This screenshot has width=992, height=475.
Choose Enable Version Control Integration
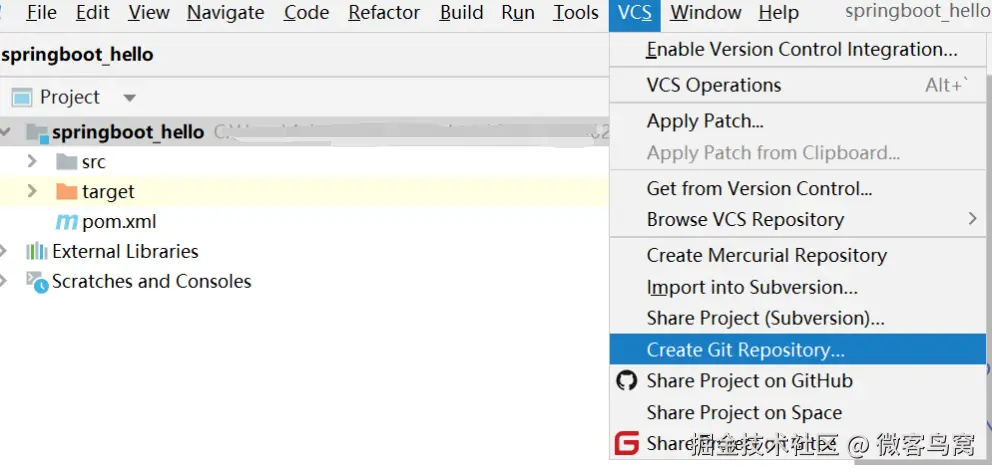801,49
